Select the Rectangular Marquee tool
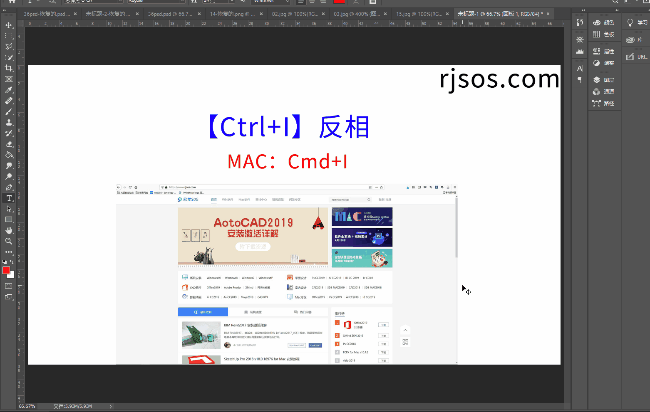This screenshot has height=412, width=650. [9, 36]
